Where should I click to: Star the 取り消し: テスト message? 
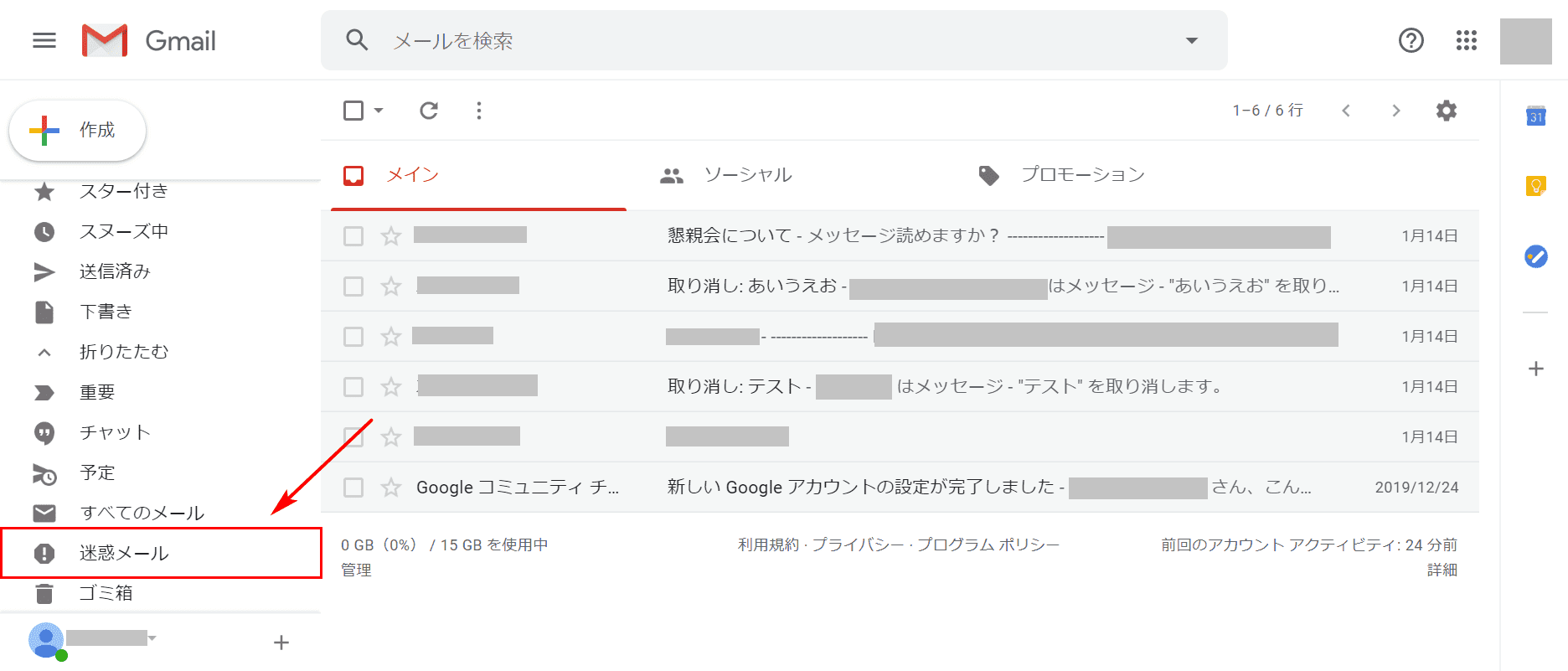[391, 387]
